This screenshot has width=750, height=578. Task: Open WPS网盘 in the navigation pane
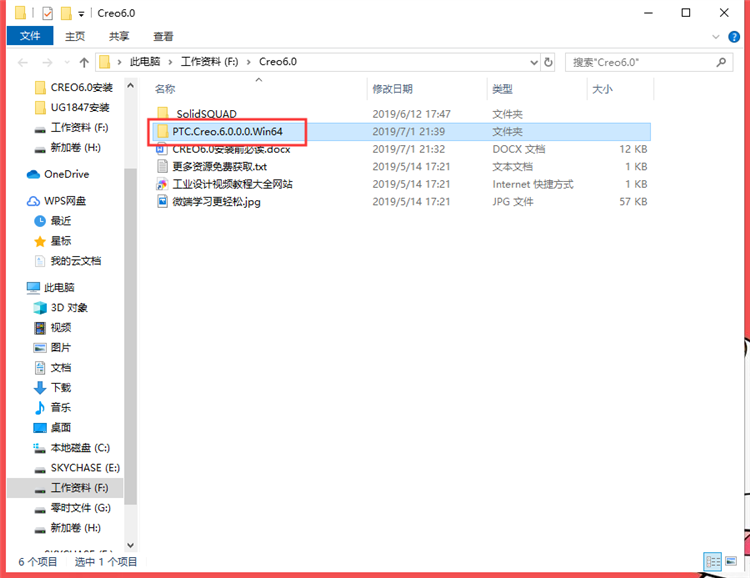click(x=65, y=201)
